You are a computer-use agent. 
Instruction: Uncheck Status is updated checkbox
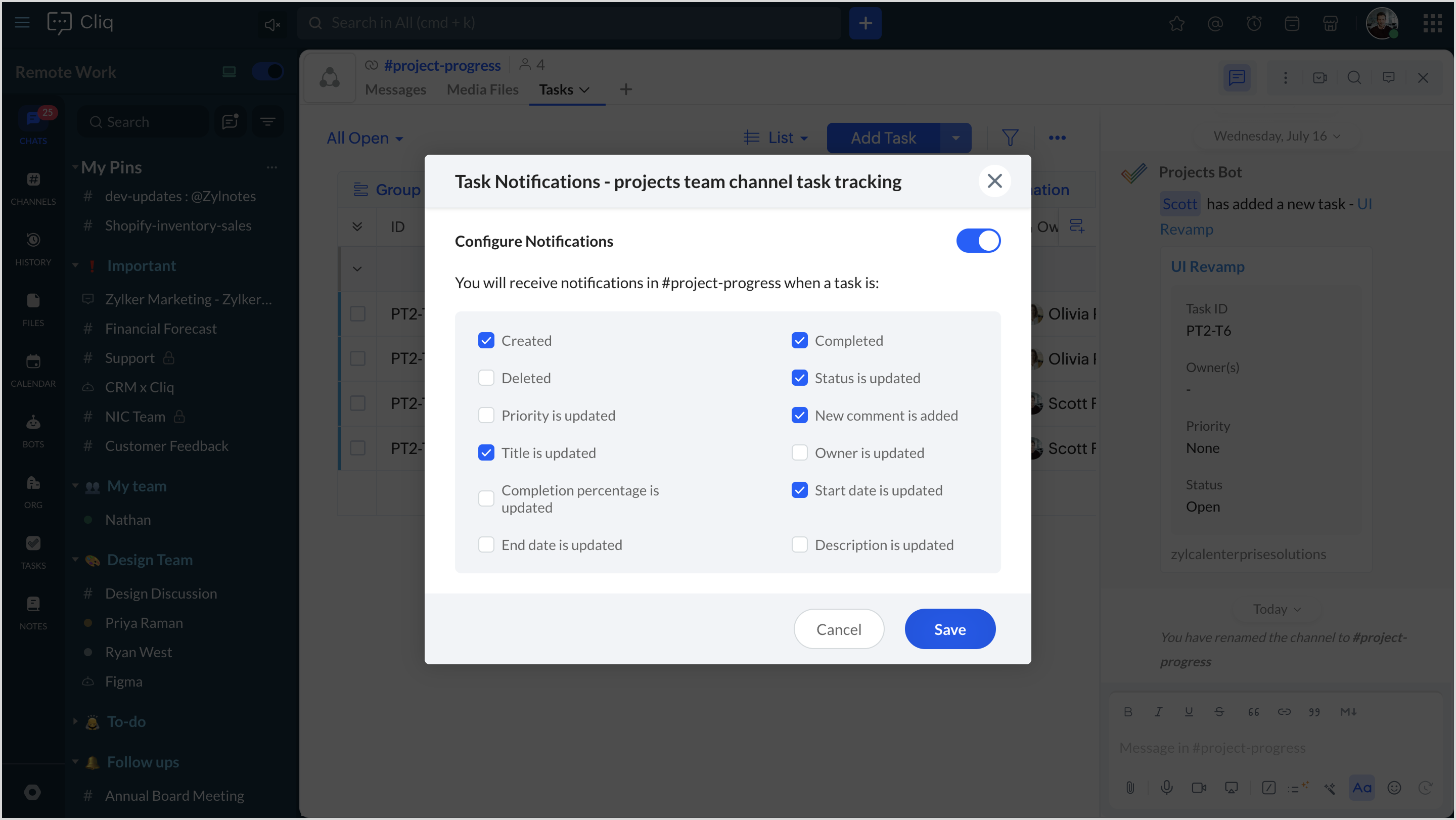pyautogui.click(x=799, y=378)
